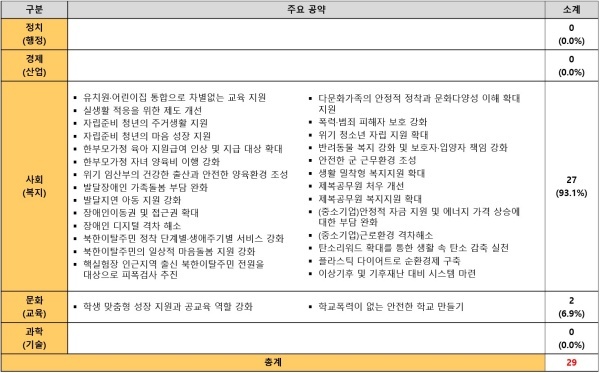Click the 발달지연 아동 지원 강화 item

132,200
